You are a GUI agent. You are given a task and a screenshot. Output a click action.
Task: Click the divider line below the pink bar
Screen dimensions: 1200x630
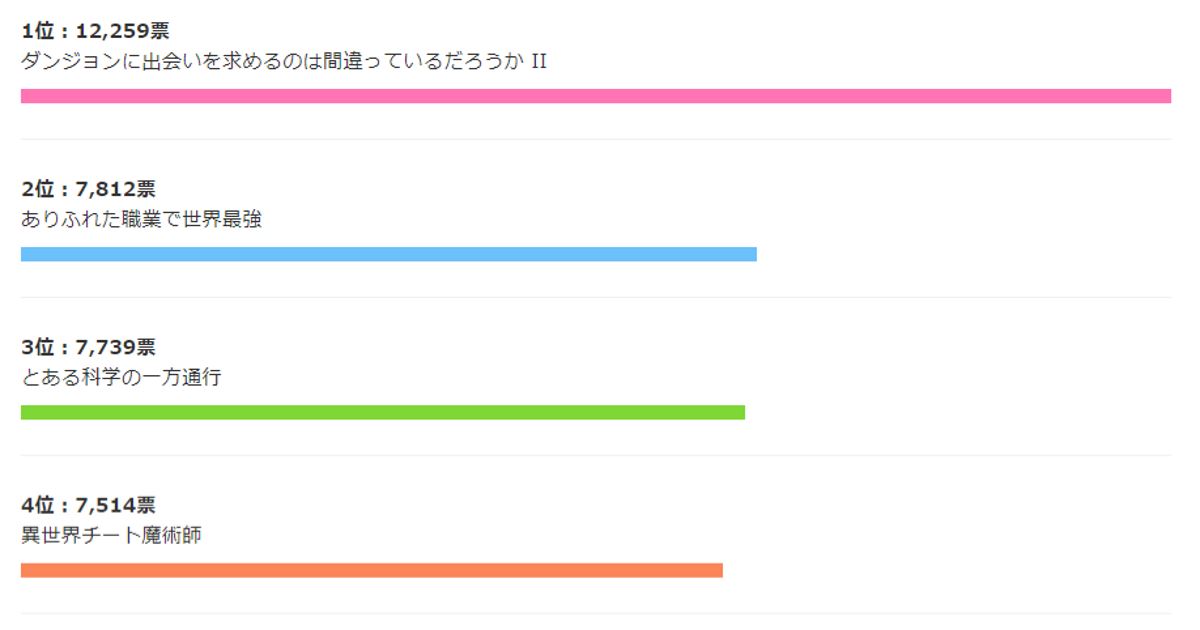coord(595,139)
